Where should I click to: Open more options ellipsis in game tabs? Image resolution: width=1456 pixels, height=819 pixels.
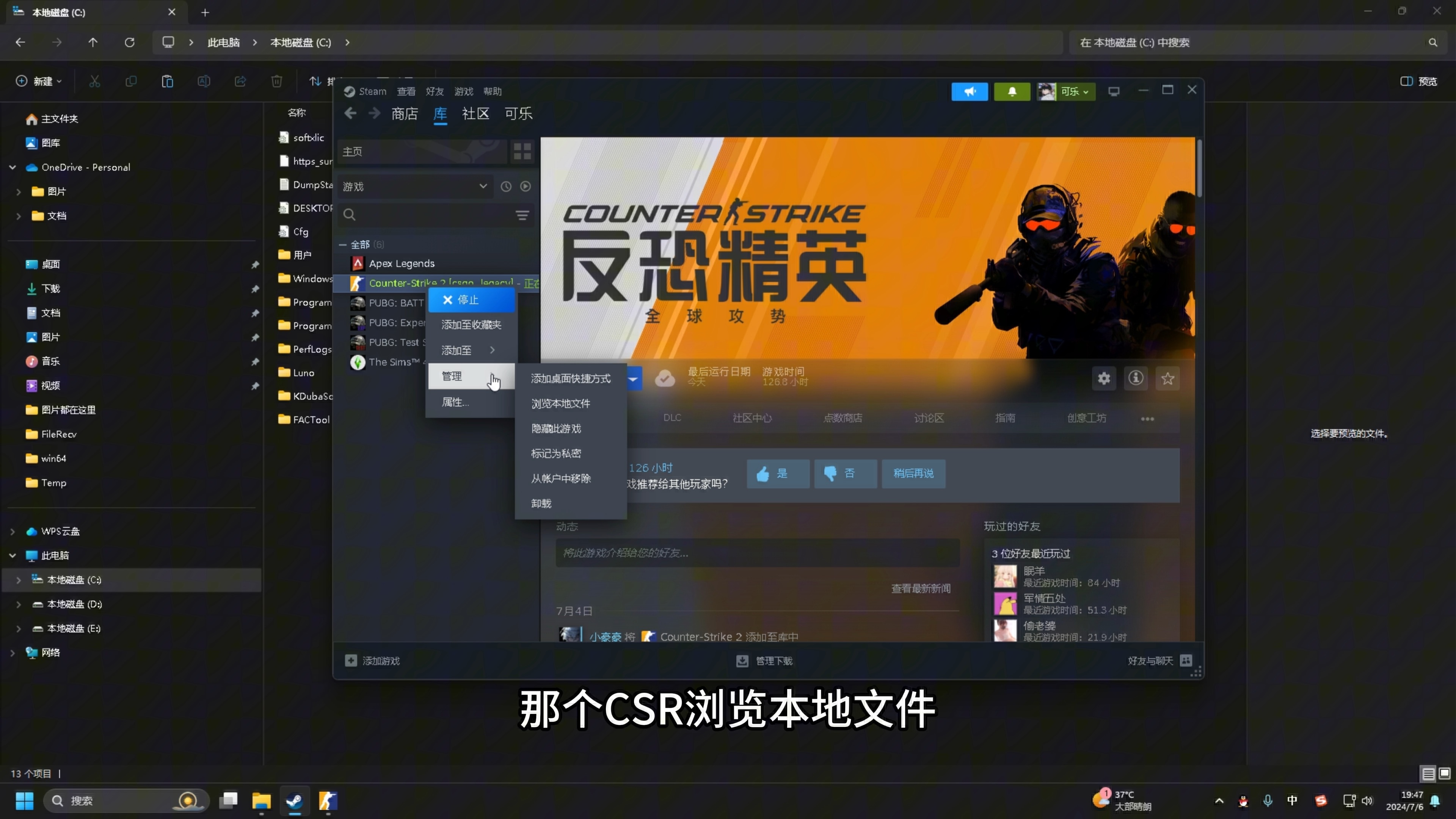[1147, 419]
